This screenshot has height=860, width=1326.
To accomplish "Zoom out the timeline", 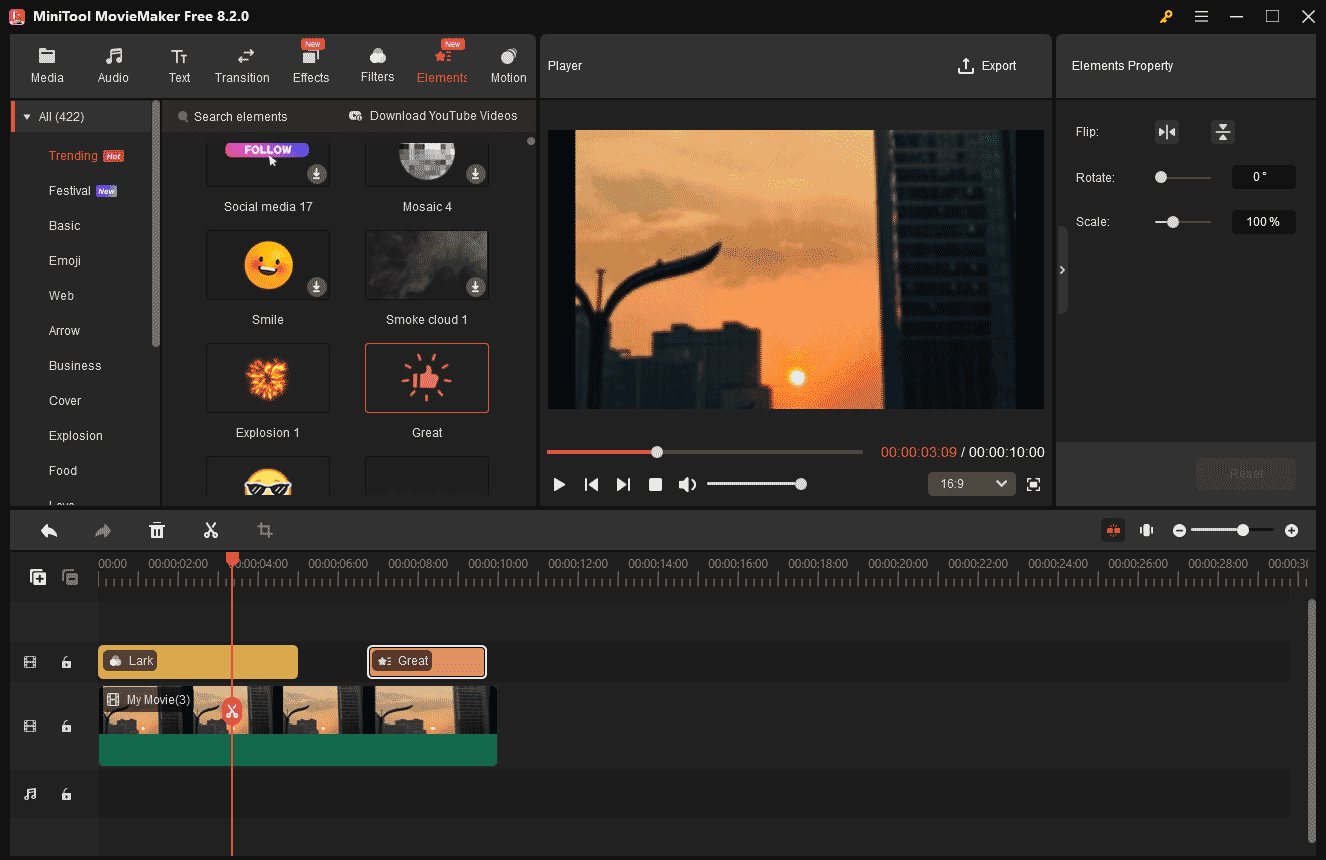I will [x=1179, y=530].
